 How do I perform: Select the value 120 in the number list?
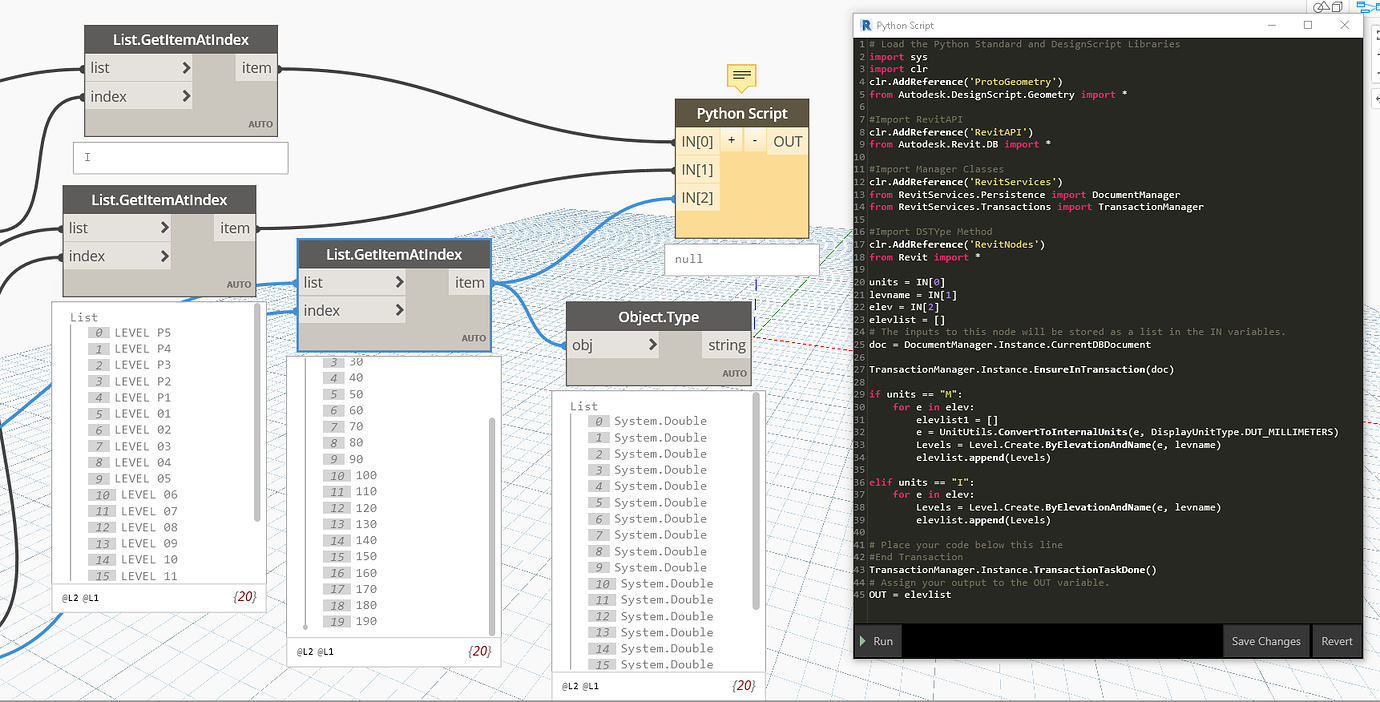(x=366, y=508)
